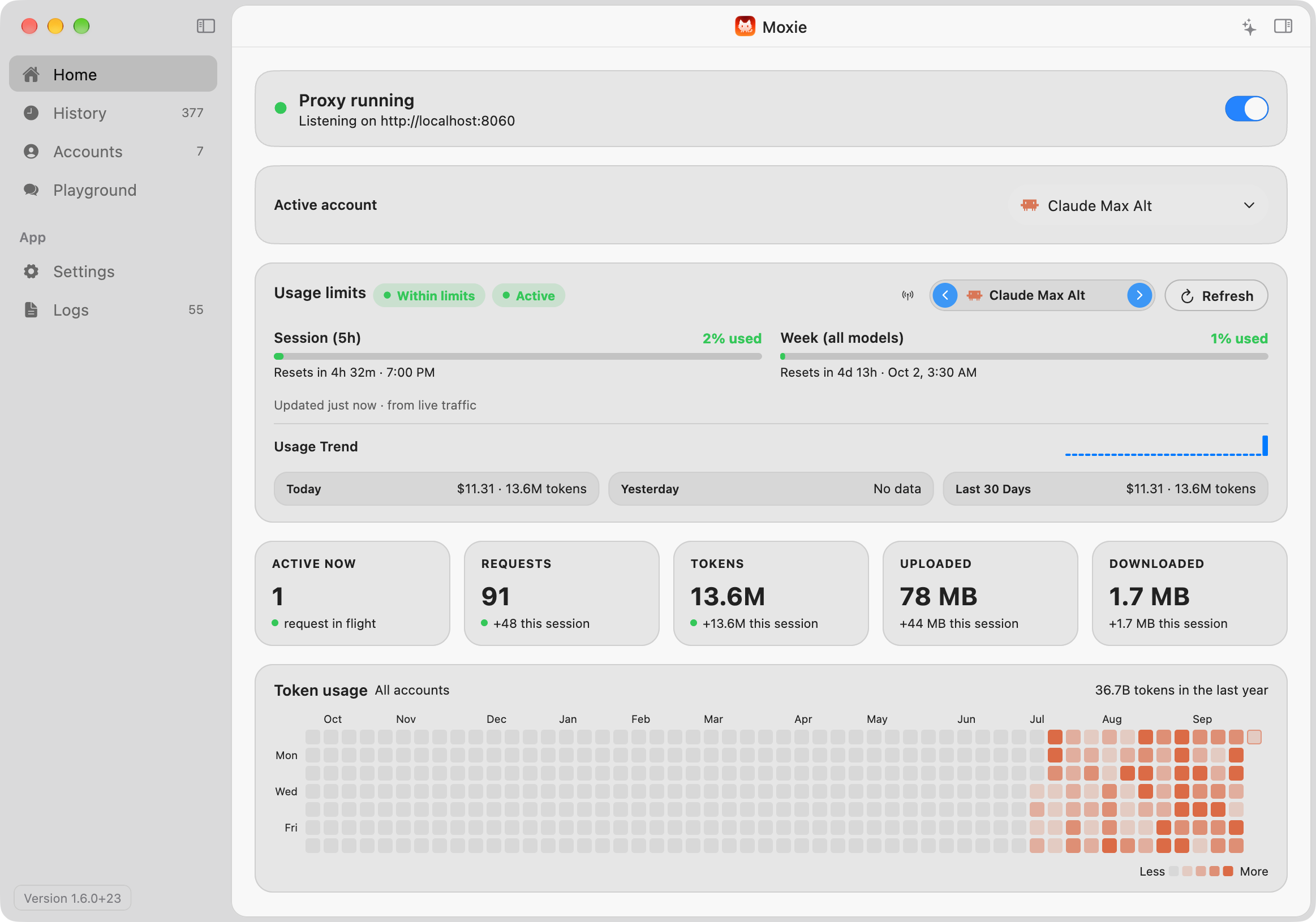
Task: Click the live traffic antenna icon
Action: pyautogui.click(x=908, y=296)
